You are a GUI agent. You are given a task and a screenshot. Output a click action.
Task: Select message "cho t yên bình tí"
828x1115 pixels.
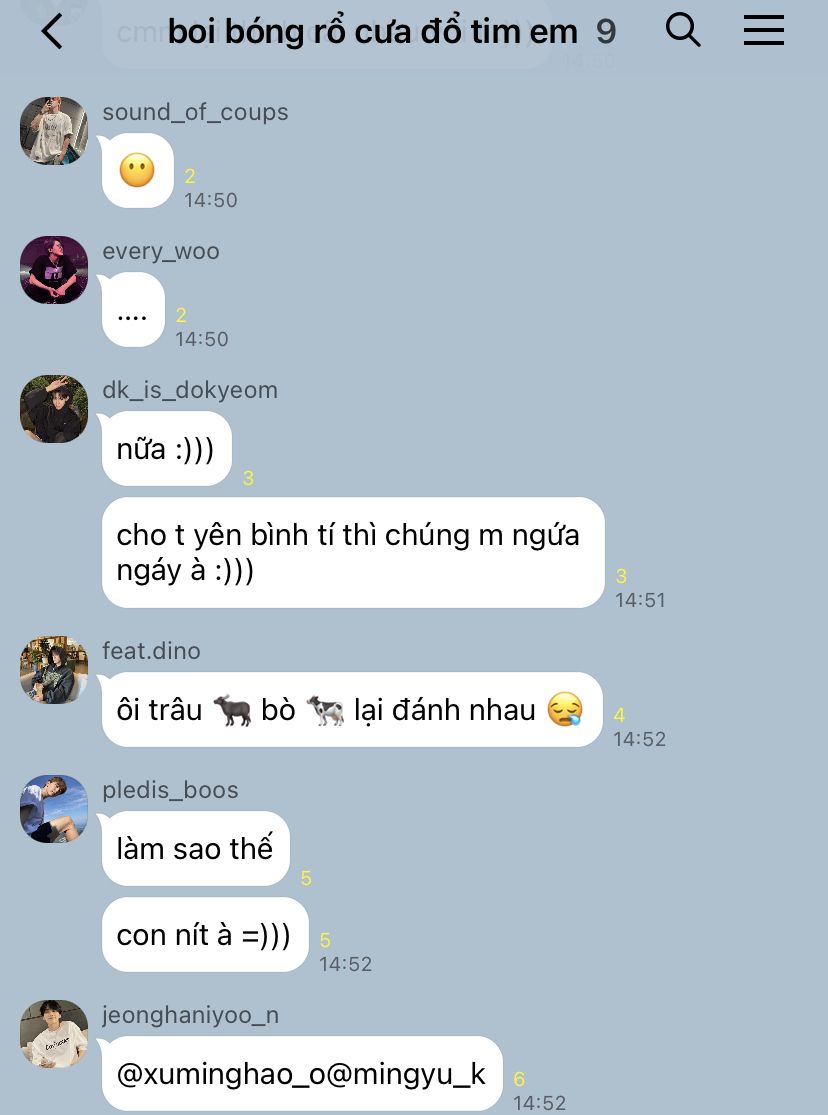[x=353, y=553]
